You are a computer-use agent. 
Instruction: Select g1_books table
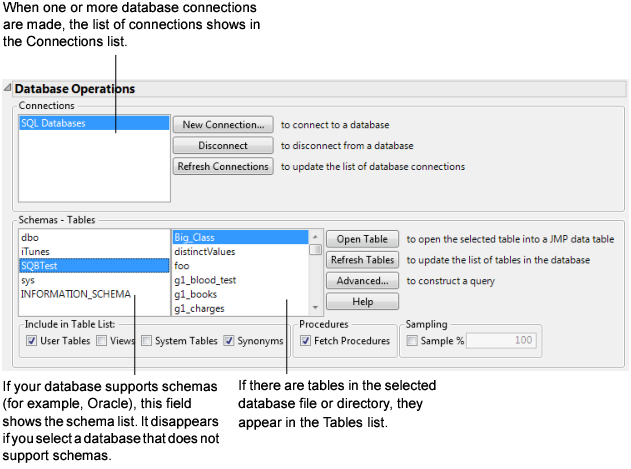tap(240, 294)
